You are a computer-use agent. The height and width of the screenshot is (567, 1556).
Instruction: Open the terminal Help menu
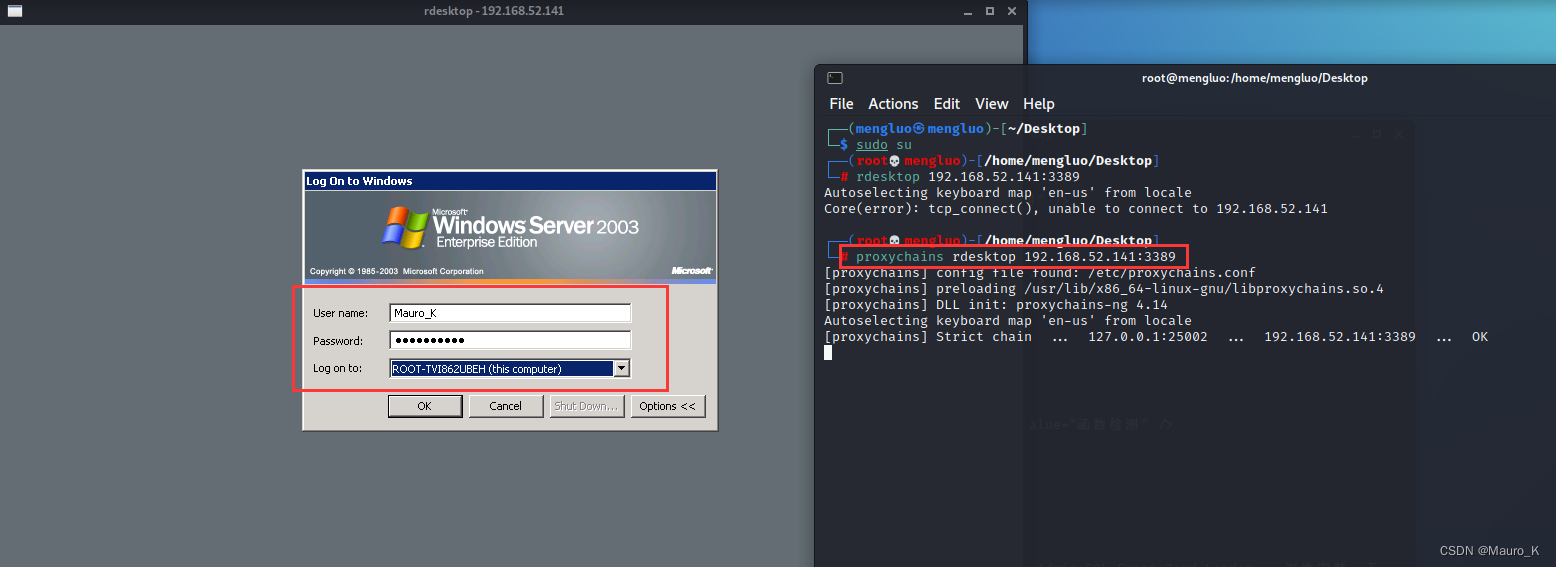click(1039, 104)
